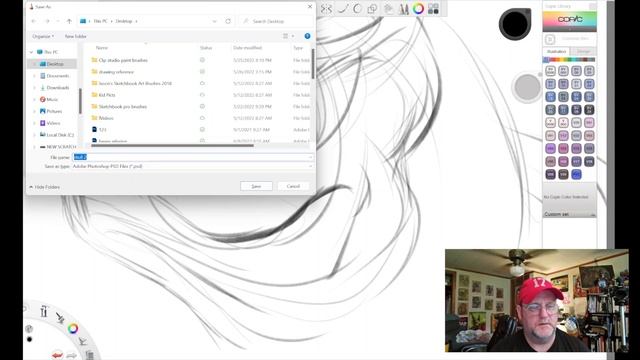Screen dimensions: 640x360
Task: Switch to the Illustration tab
Action: [x=556, y=51]
